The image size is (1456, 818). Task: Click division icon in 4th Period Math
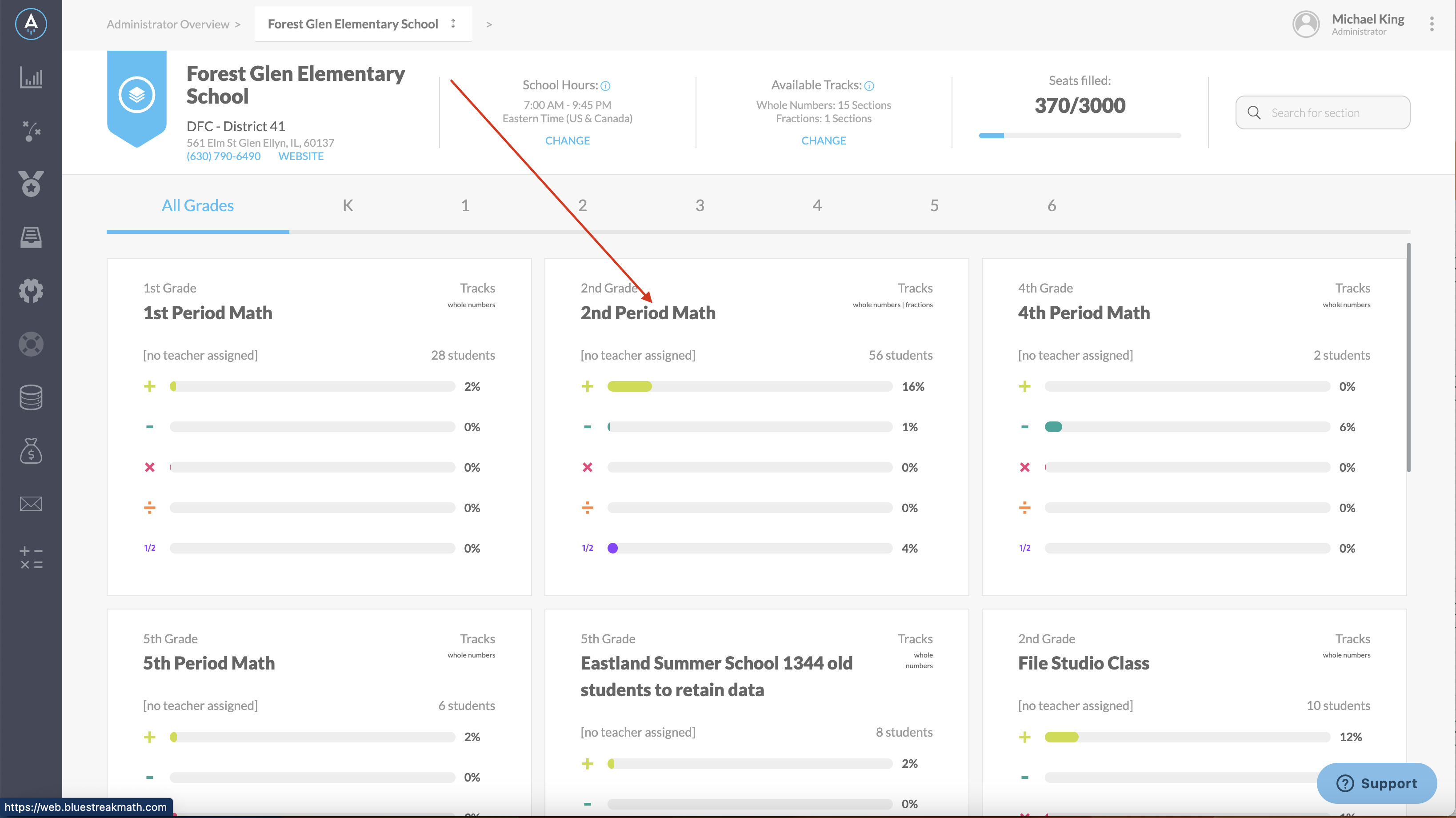coord(1025,508)
